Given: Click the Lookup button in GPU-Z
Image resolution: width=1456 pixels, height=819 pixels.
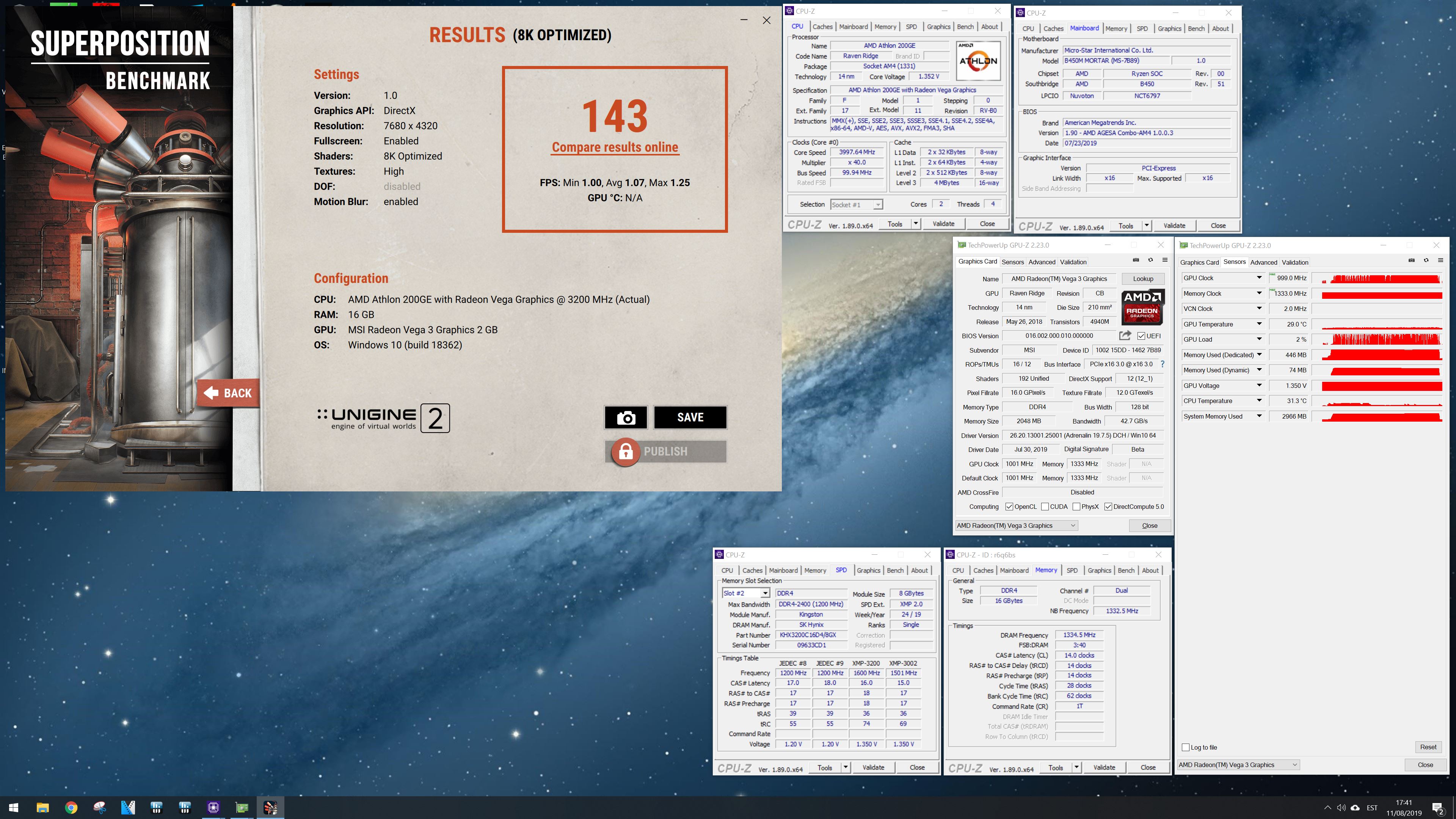Looking at the screenshot, I should coord(1143,279).
